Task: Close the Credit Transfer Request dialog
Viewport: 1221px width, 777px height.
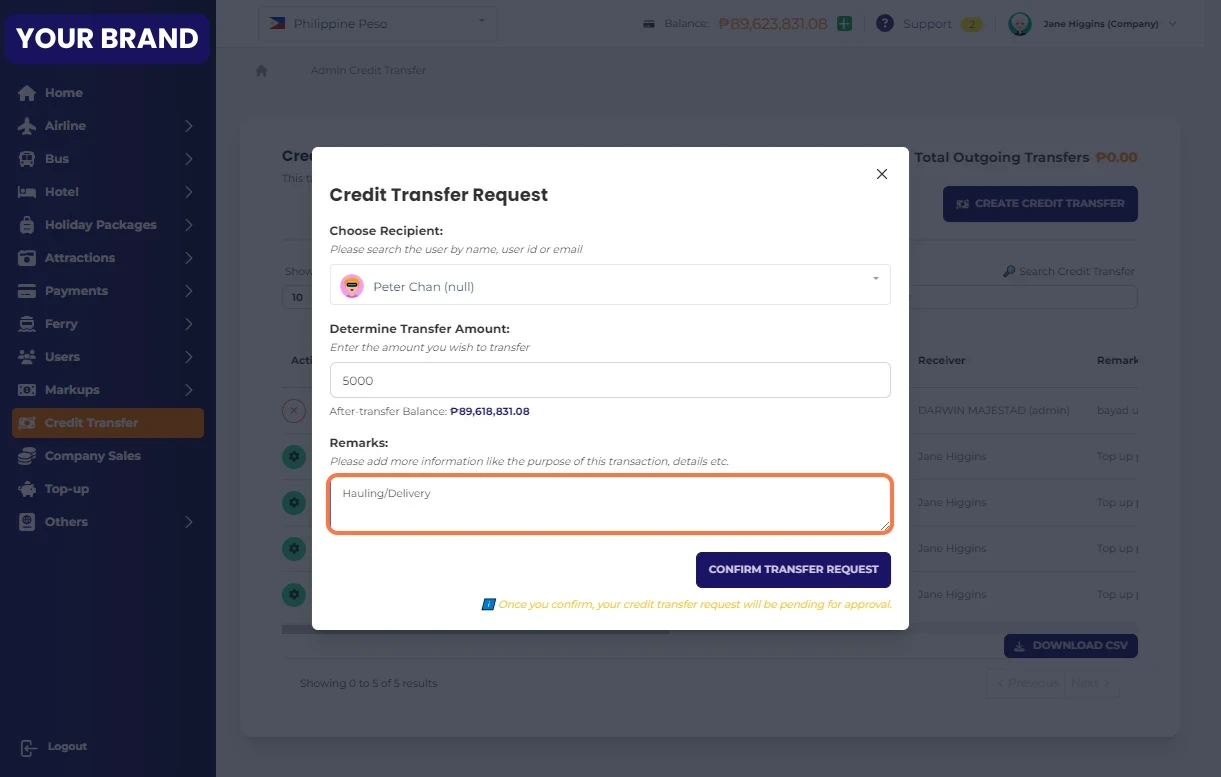Action: pos(881,174)
